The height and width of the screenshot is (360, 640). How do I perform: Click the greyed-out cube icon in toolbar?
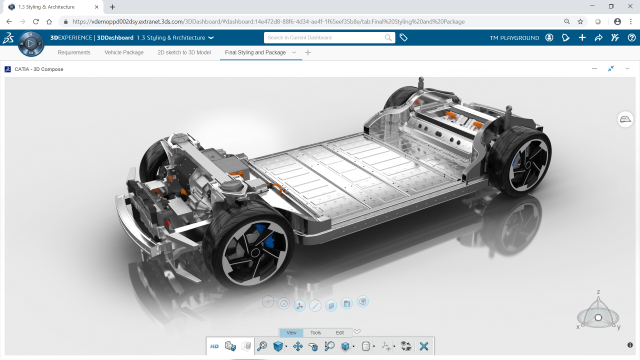point(246,346)
